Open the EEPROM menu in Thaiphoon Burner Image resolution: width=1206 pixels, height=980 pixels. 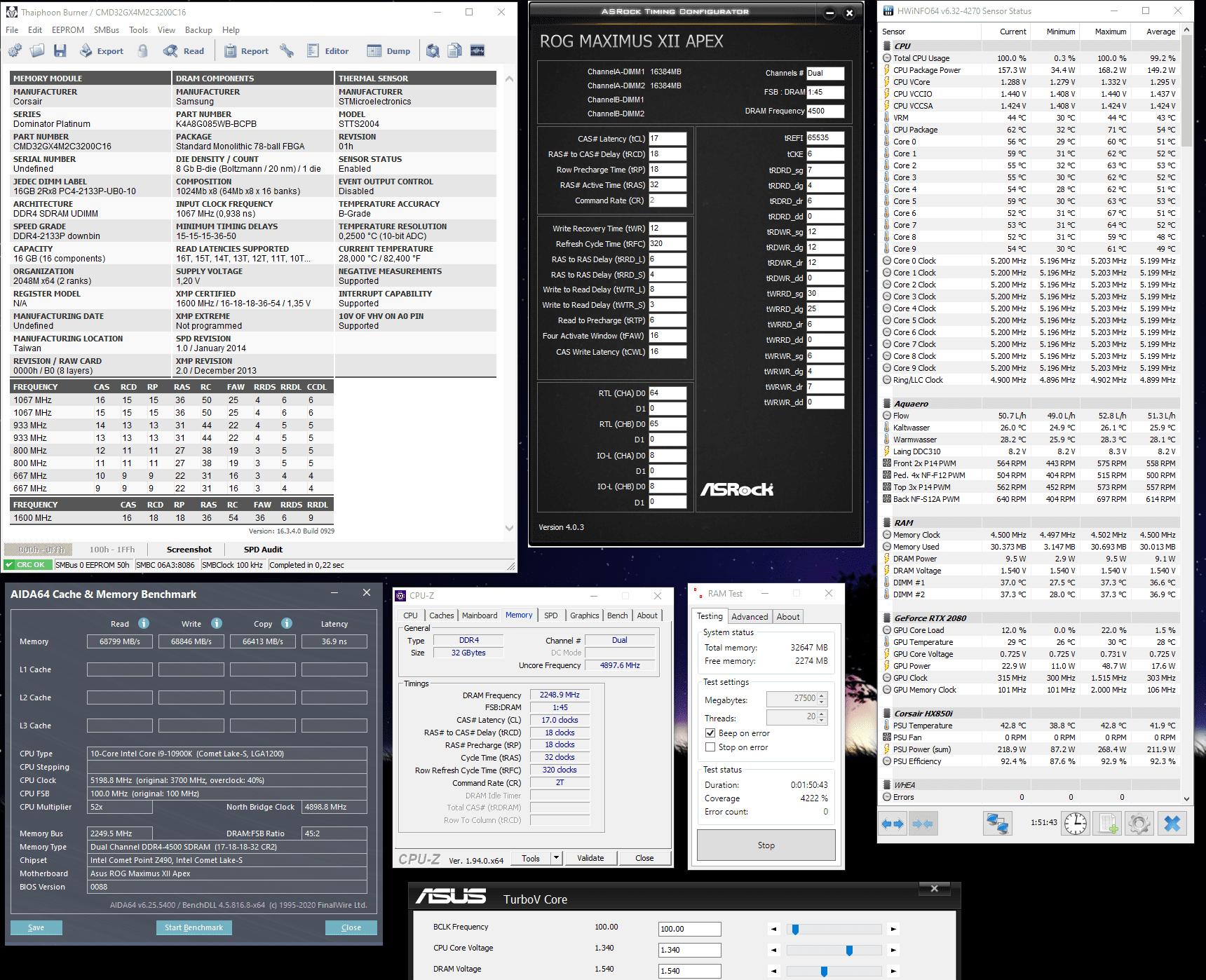tap(68, 30)
